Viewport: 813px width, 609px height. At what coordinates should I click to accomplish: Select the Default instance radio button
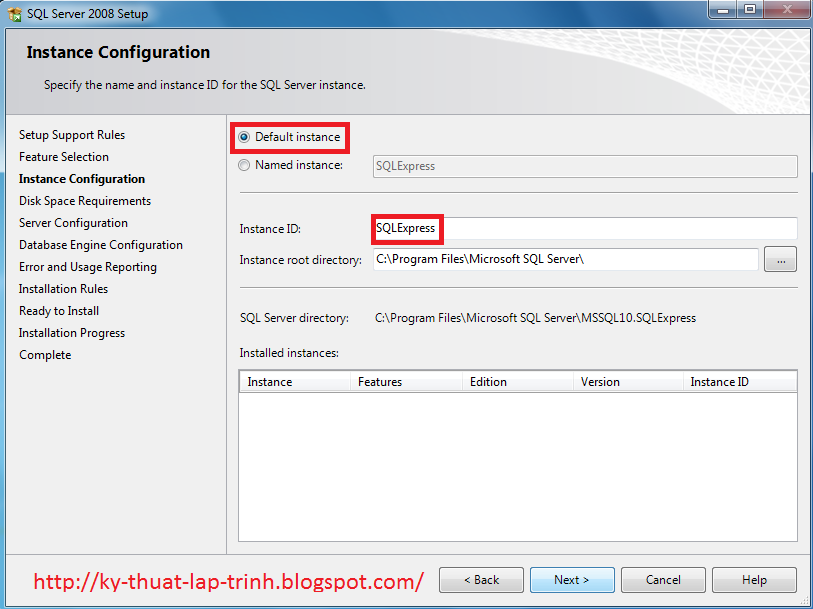(x=244, y=137)
